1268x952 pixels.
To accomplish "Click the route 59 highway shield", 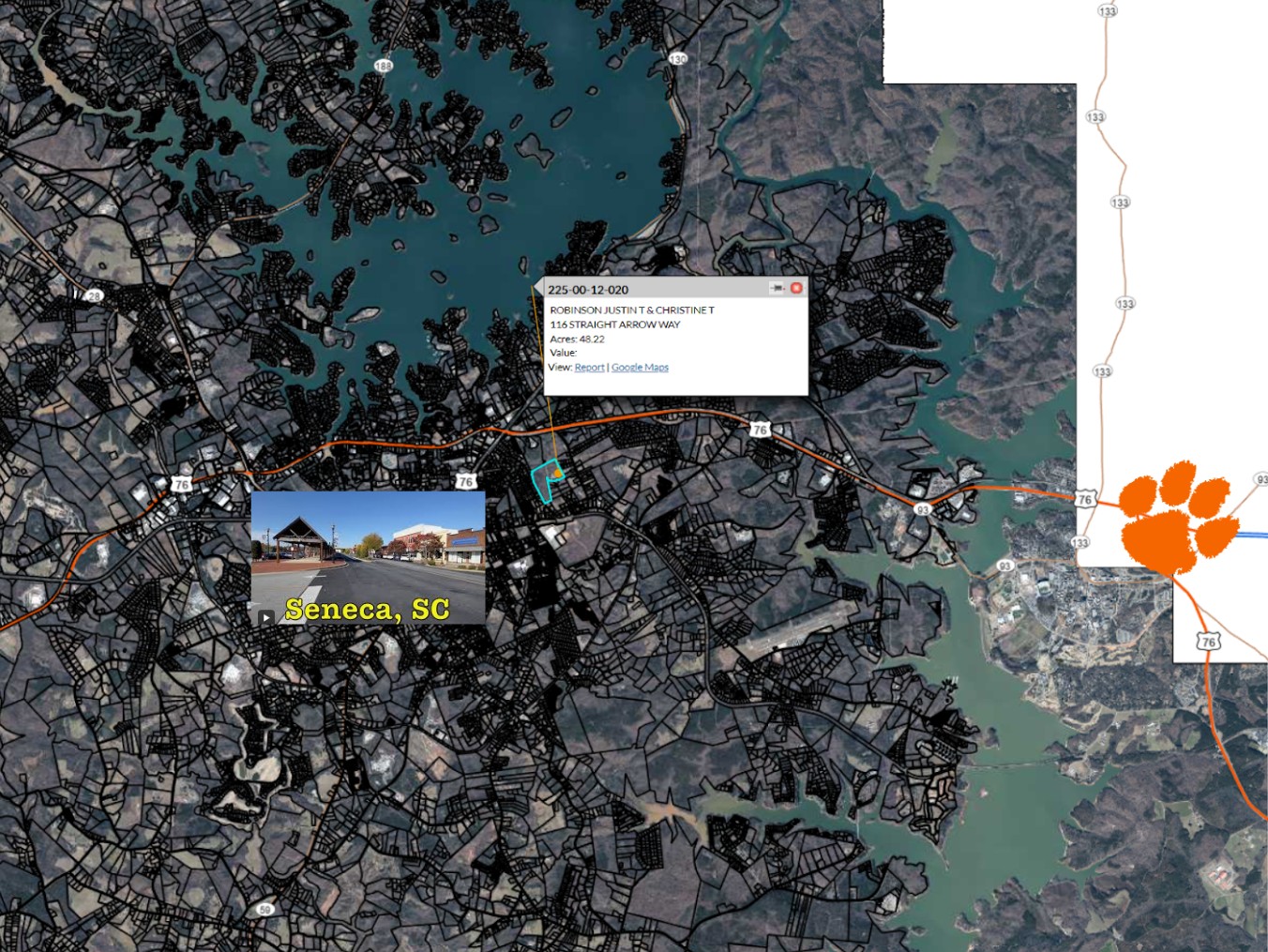I will (x=264, y=909).
